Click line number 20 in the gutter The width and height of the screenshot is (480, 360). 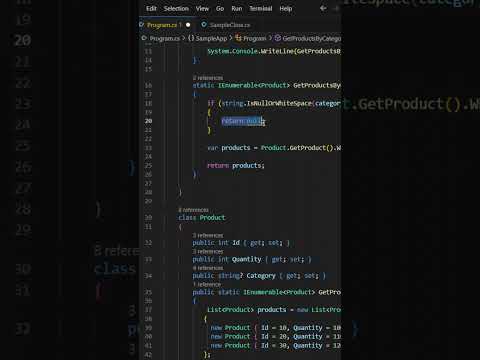click(x=148, y=121)
